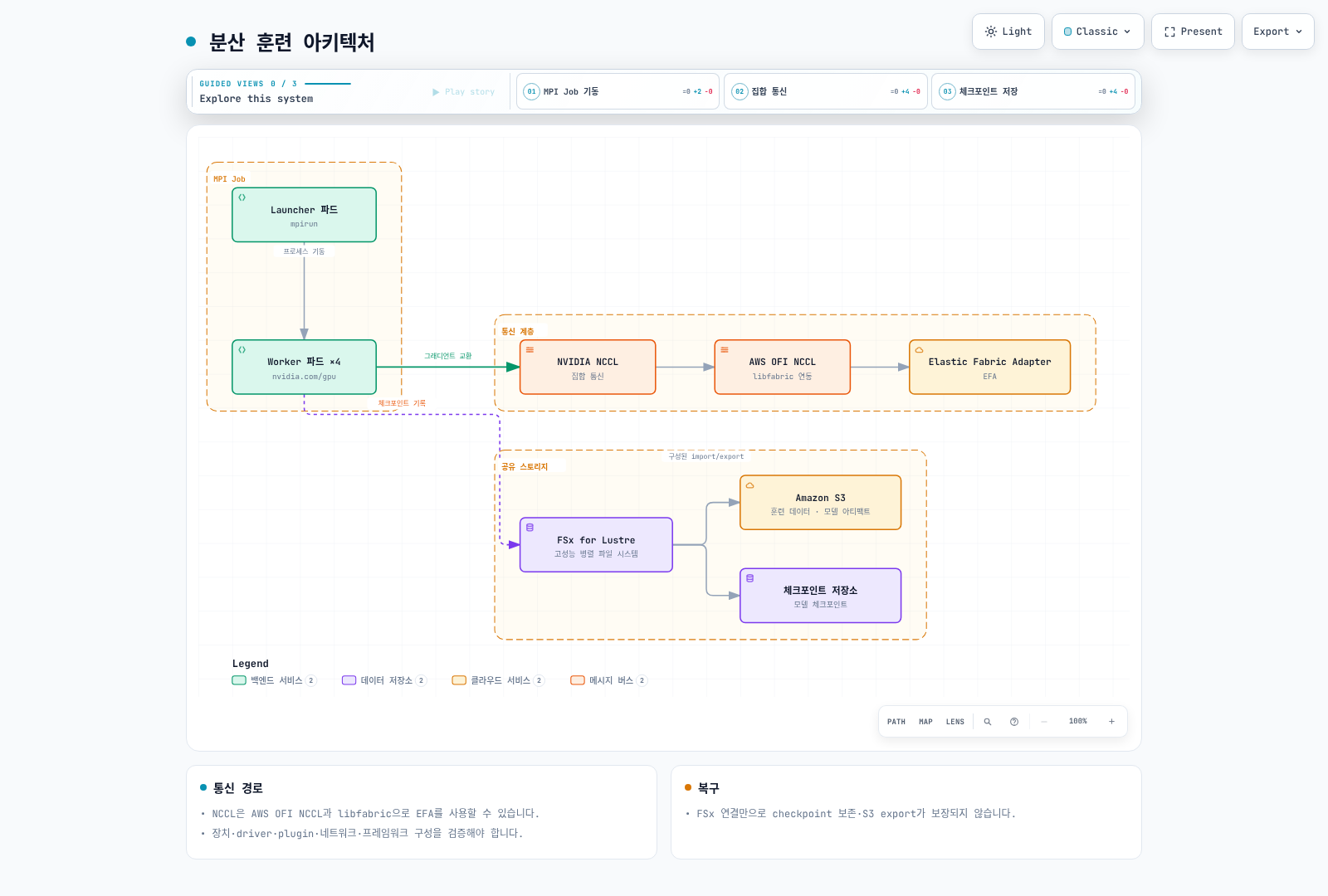Zoom out with the minus icon

(1044, 722)
